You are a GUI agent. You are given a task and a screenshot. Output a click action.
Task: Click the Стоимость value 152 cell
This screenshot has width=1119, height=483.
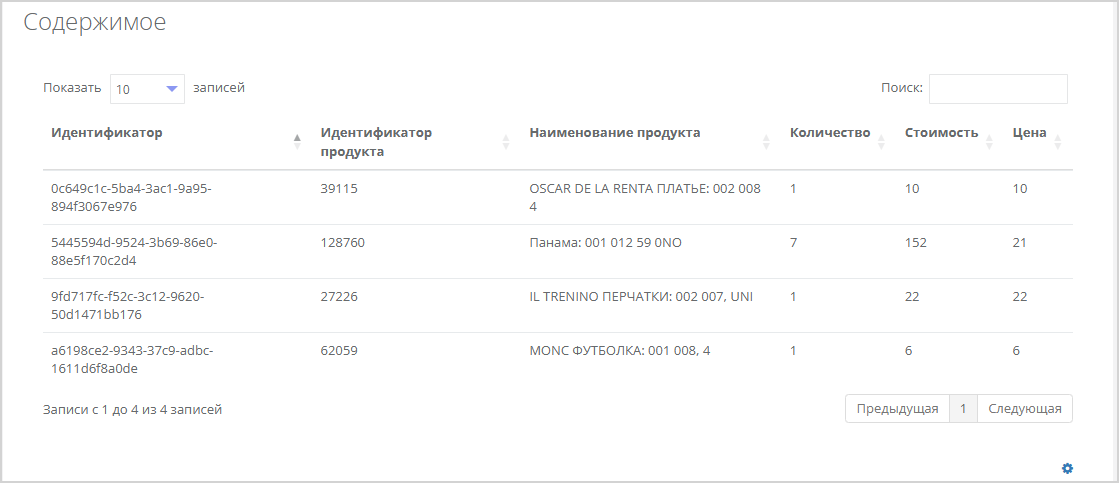916,243
